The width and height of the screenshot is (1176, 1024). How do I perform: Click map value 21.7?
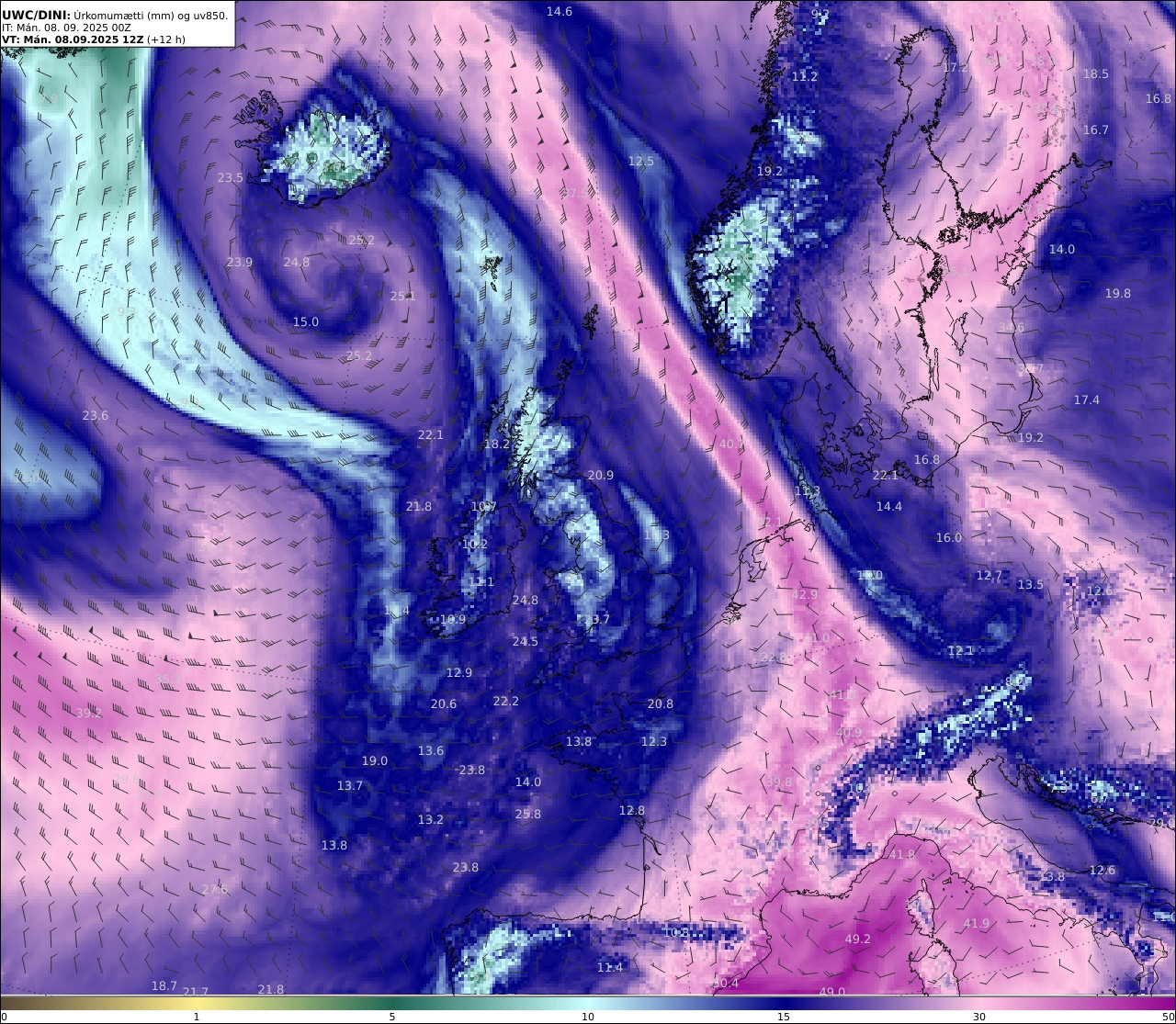coord(196,993)
